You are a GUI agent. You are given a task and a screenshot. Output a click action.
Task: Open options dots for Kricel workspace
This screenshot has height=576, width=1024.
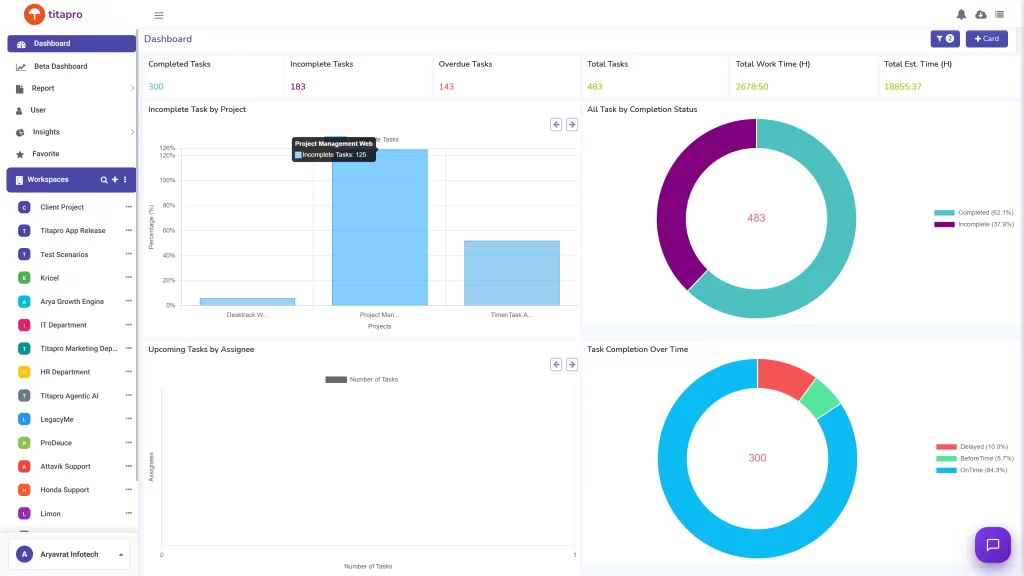pos(129,278)
